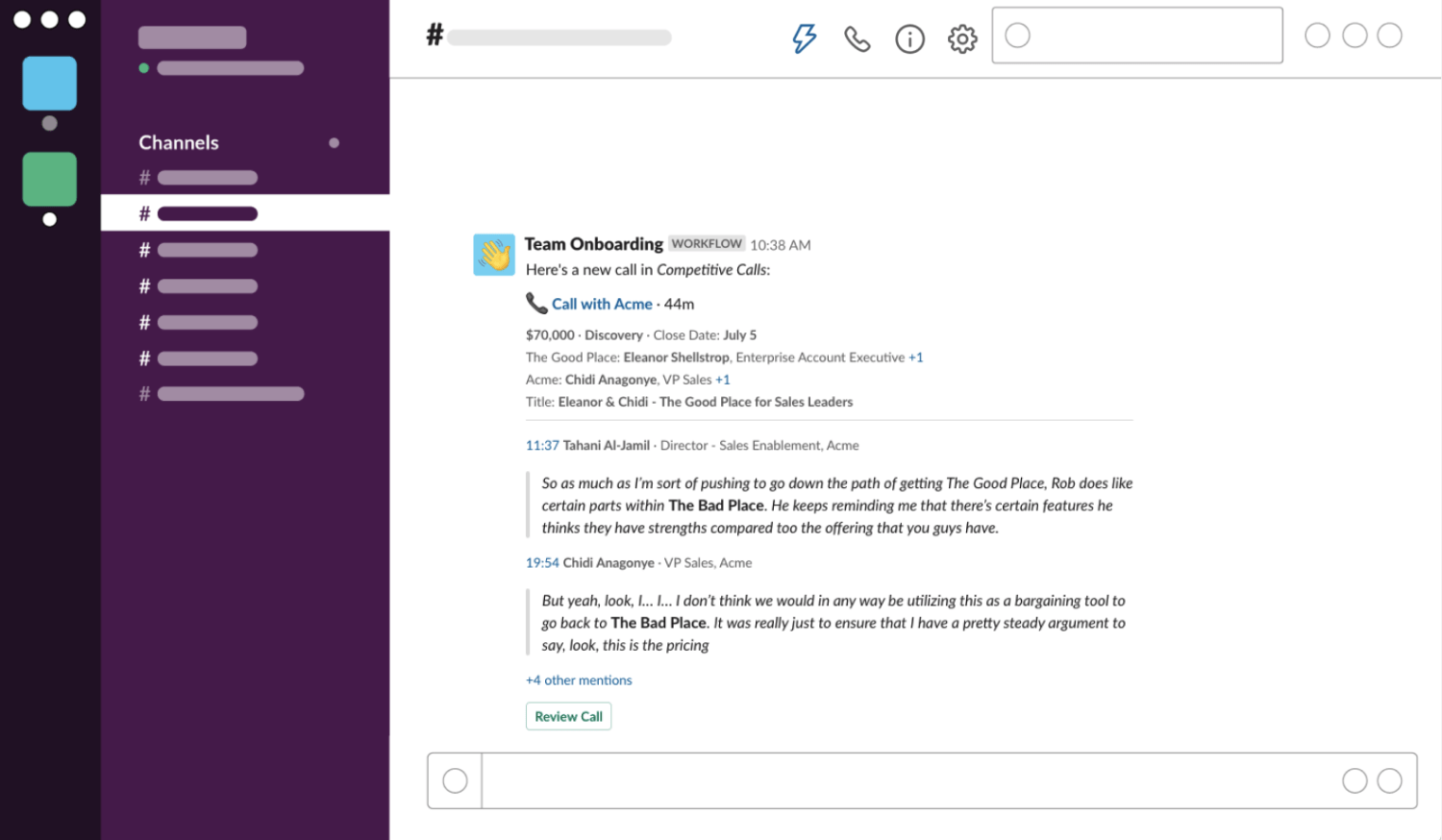This screenshot has height=840, width=1442.
Task: Click the lightning bolt shortcuts icon
Action: tap(804, 38)
